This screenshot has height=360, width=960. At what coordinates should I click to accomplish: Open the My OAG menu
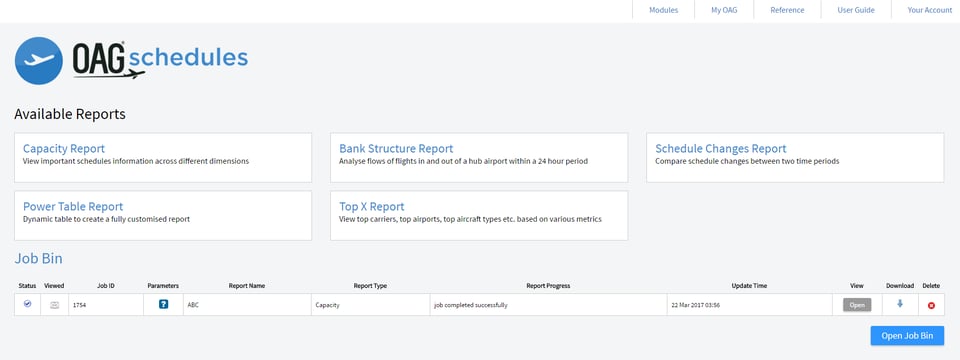(x=724, y=10)
